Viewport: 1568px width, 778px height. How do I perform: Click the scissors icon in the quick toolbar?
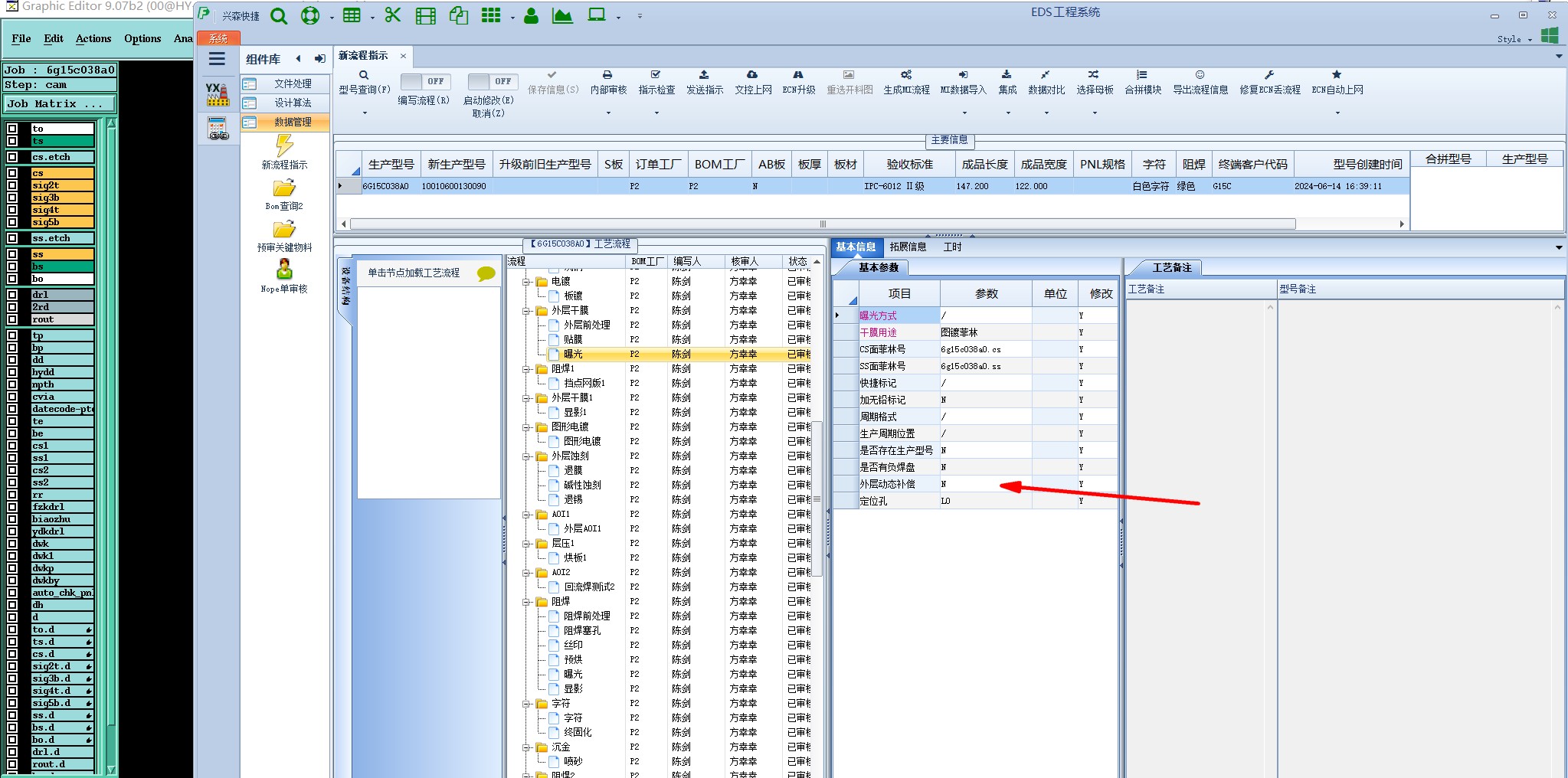tap(393, 15)
